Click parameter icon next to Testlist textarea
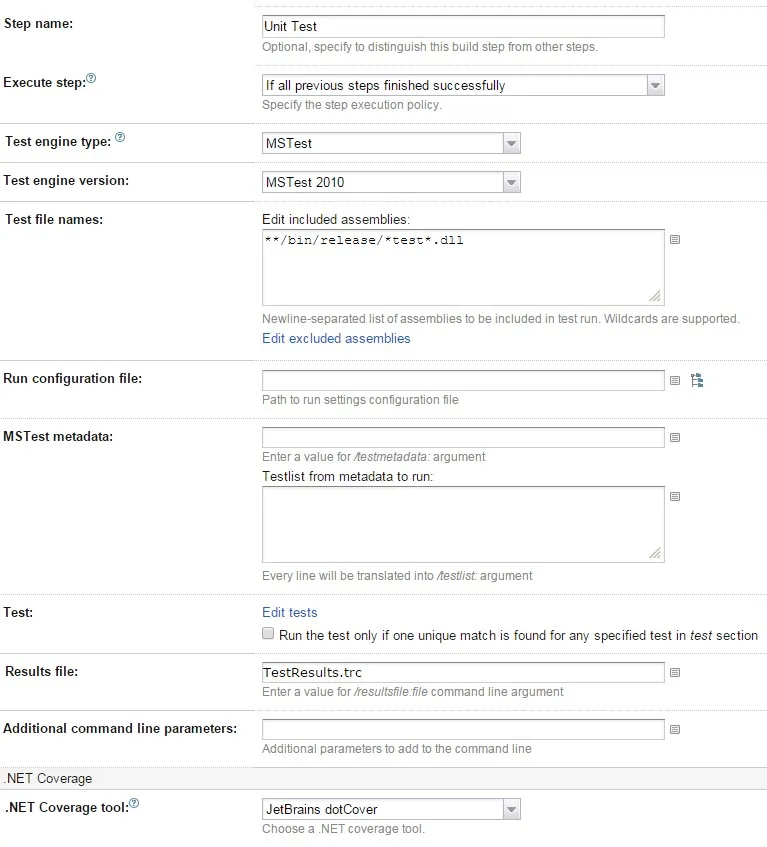Image resolution: width=767 pixels, height=847 pixels. (x=675, y=496)
